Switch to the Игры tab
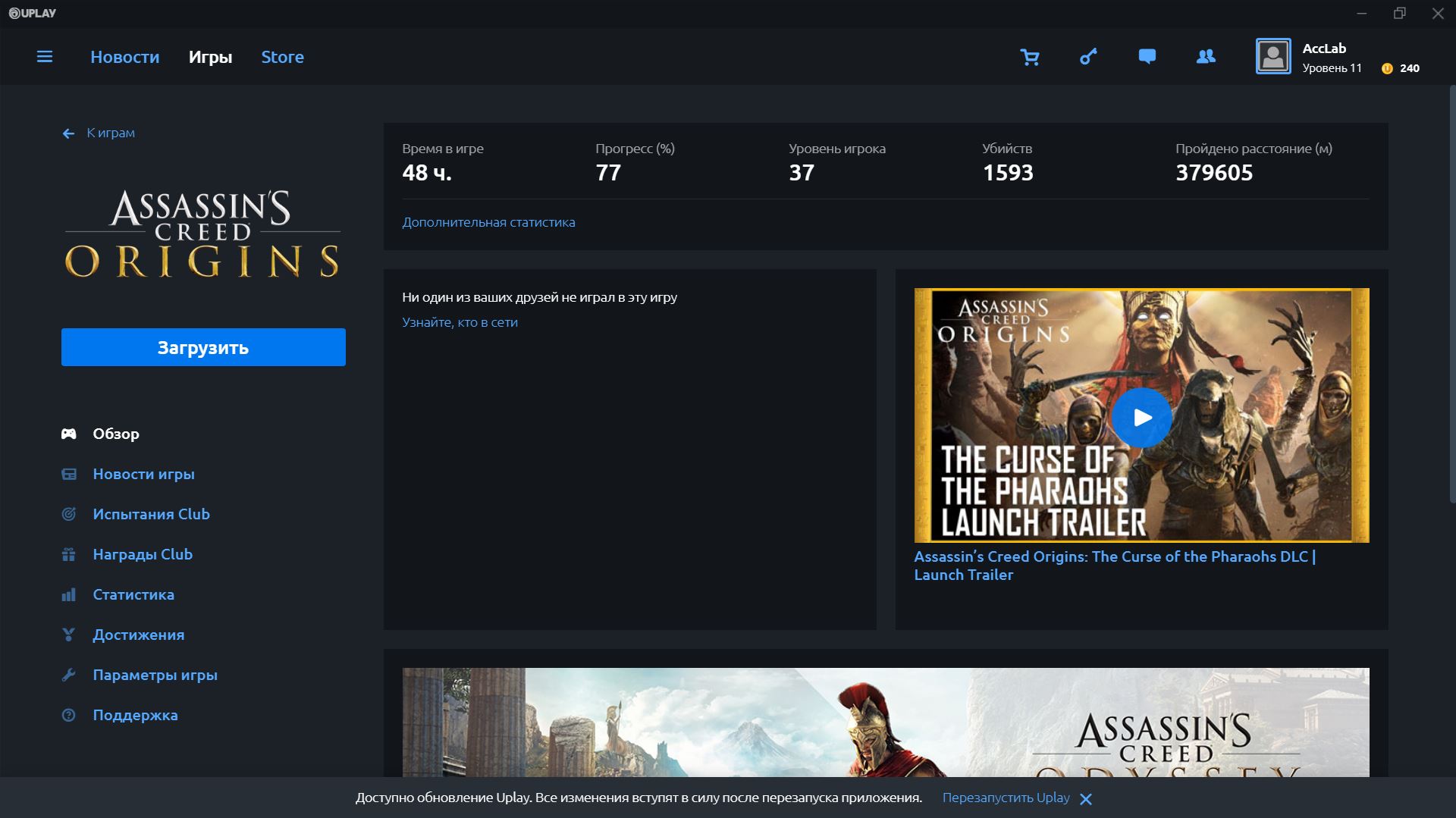The height and width of the screenshot is (818, 1456). 210,57
